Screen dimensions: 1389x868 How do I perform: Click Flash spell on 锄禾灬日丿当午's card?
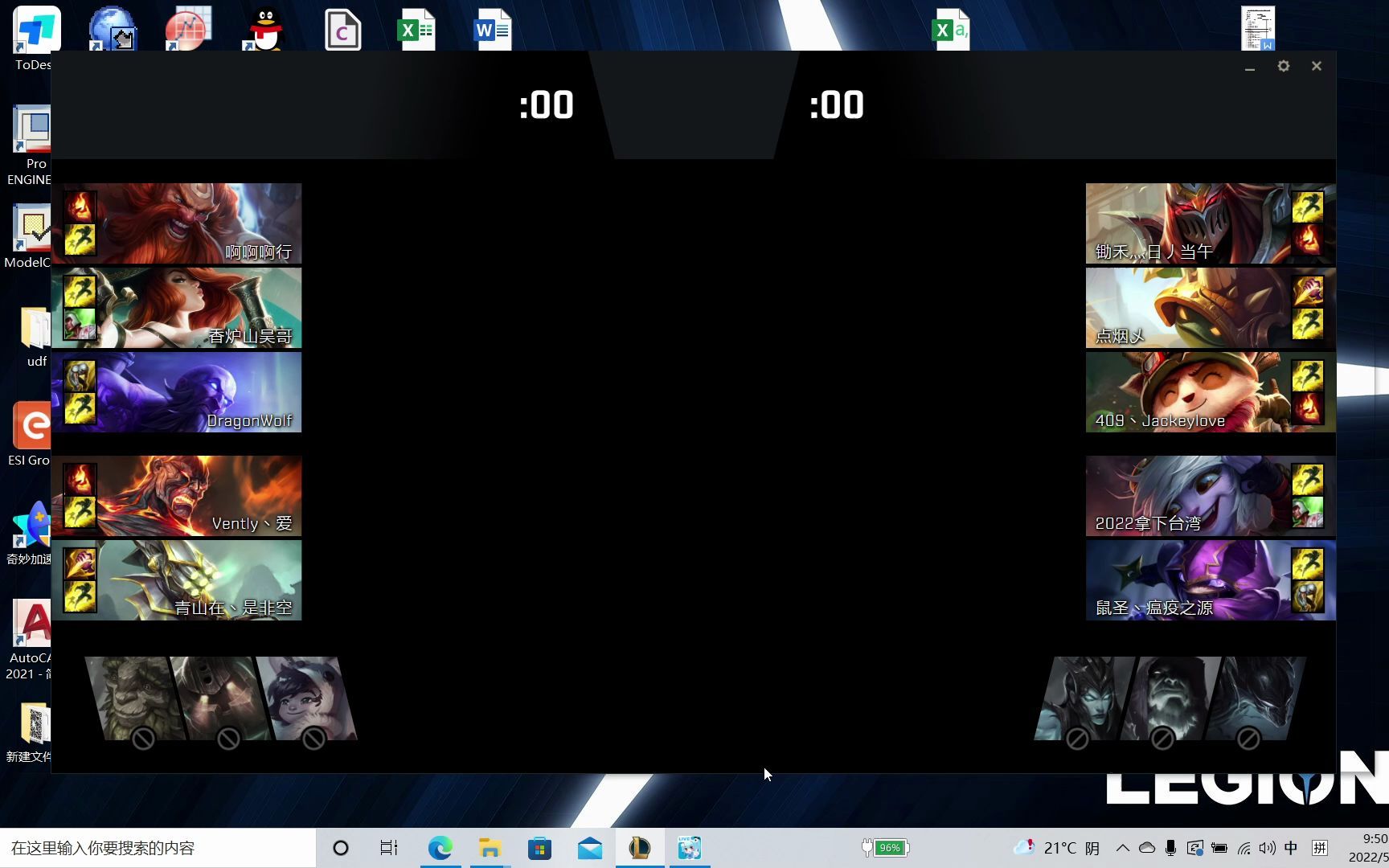coord(1308,207)
